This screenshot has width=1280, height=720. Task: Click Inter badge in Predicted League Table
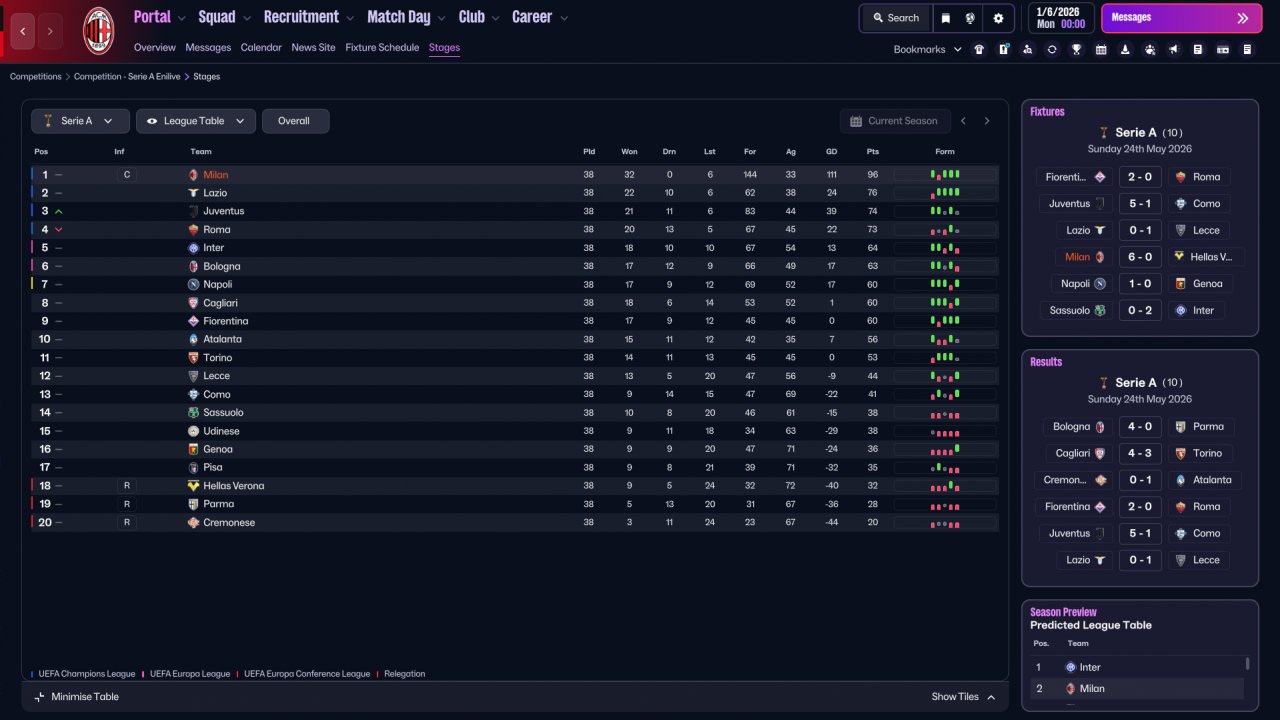pos(1070,667)
